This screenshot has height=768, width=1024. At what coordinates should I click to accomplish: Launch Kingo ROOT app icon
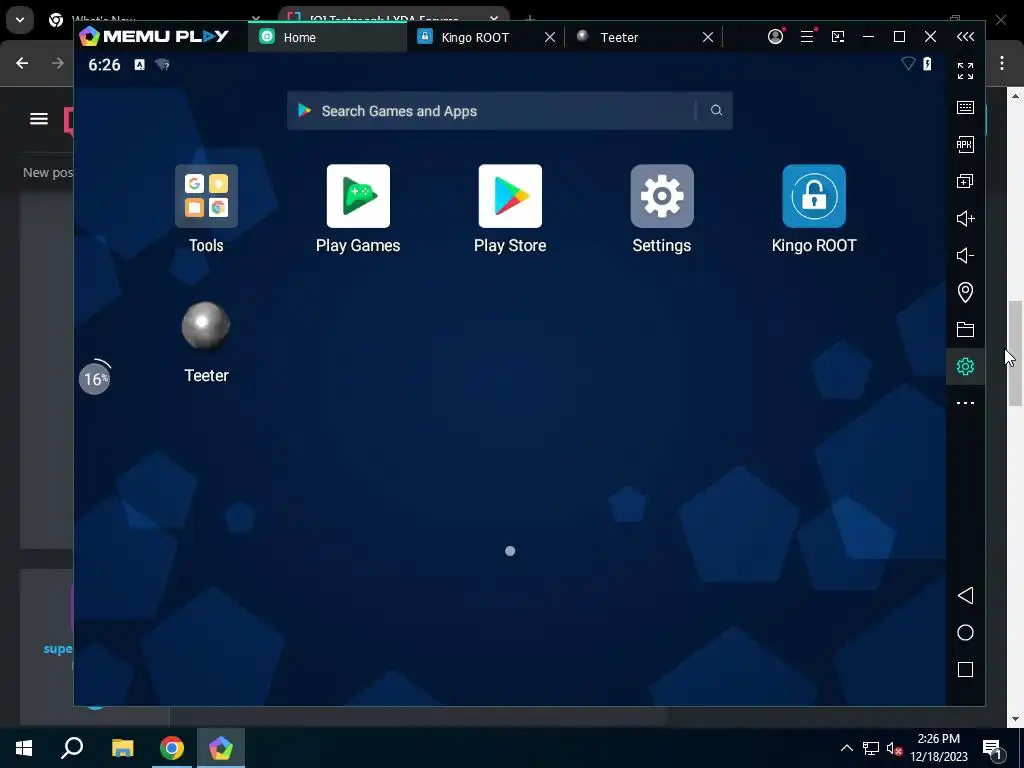[x=814, y=196]
